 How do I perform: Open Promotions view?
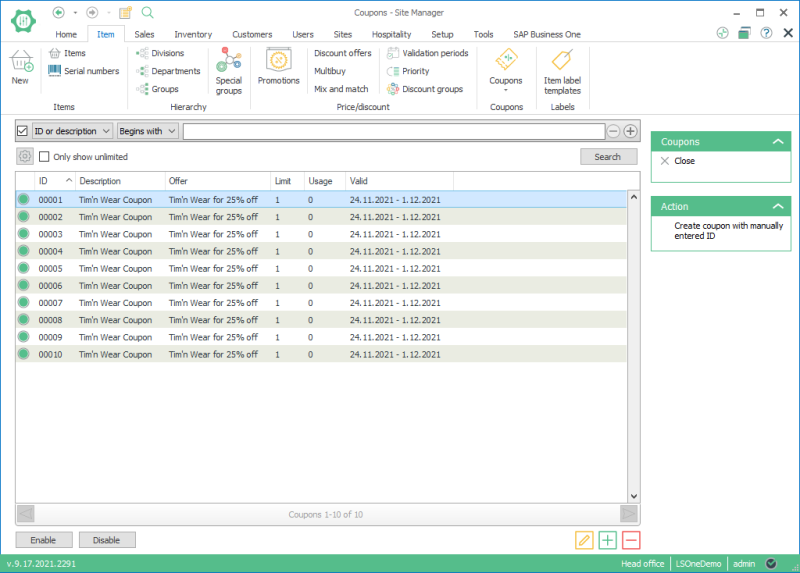278,66
